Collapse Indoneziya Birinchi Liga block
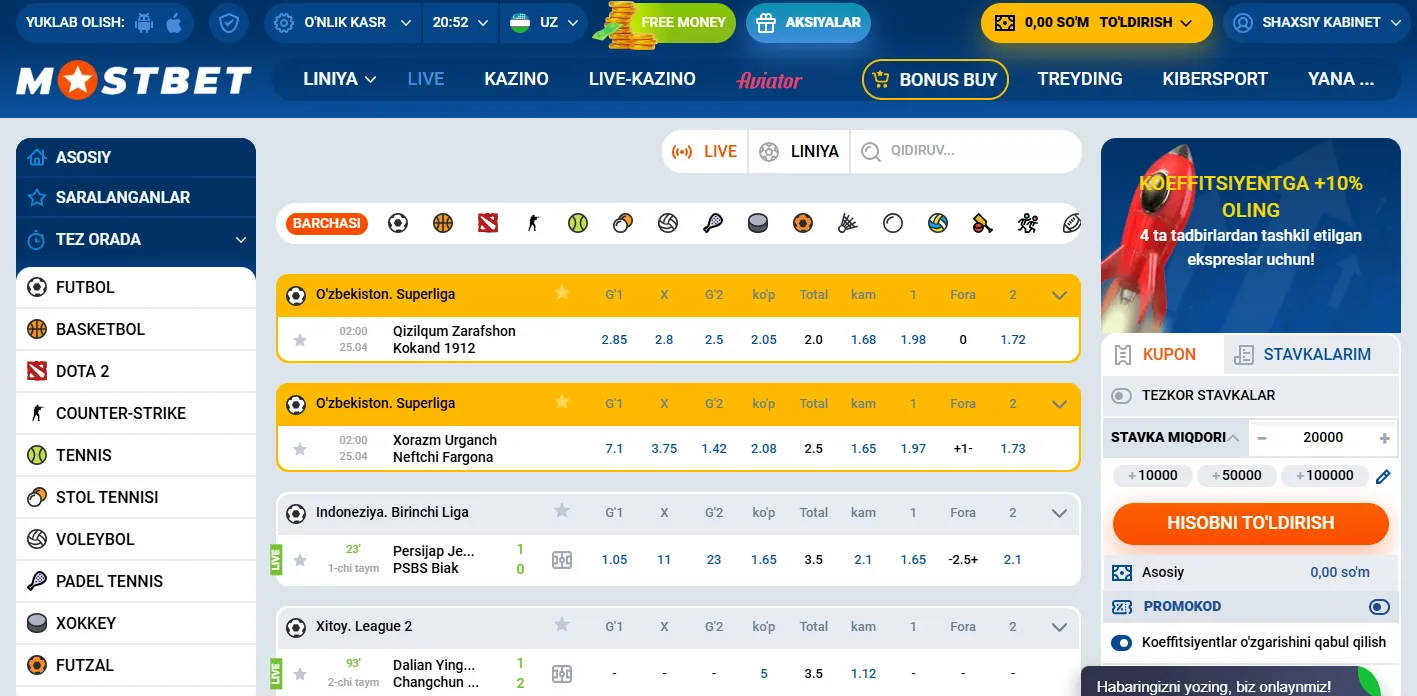The height and width of the screenshot is (696, 1417). [1060, 513]
